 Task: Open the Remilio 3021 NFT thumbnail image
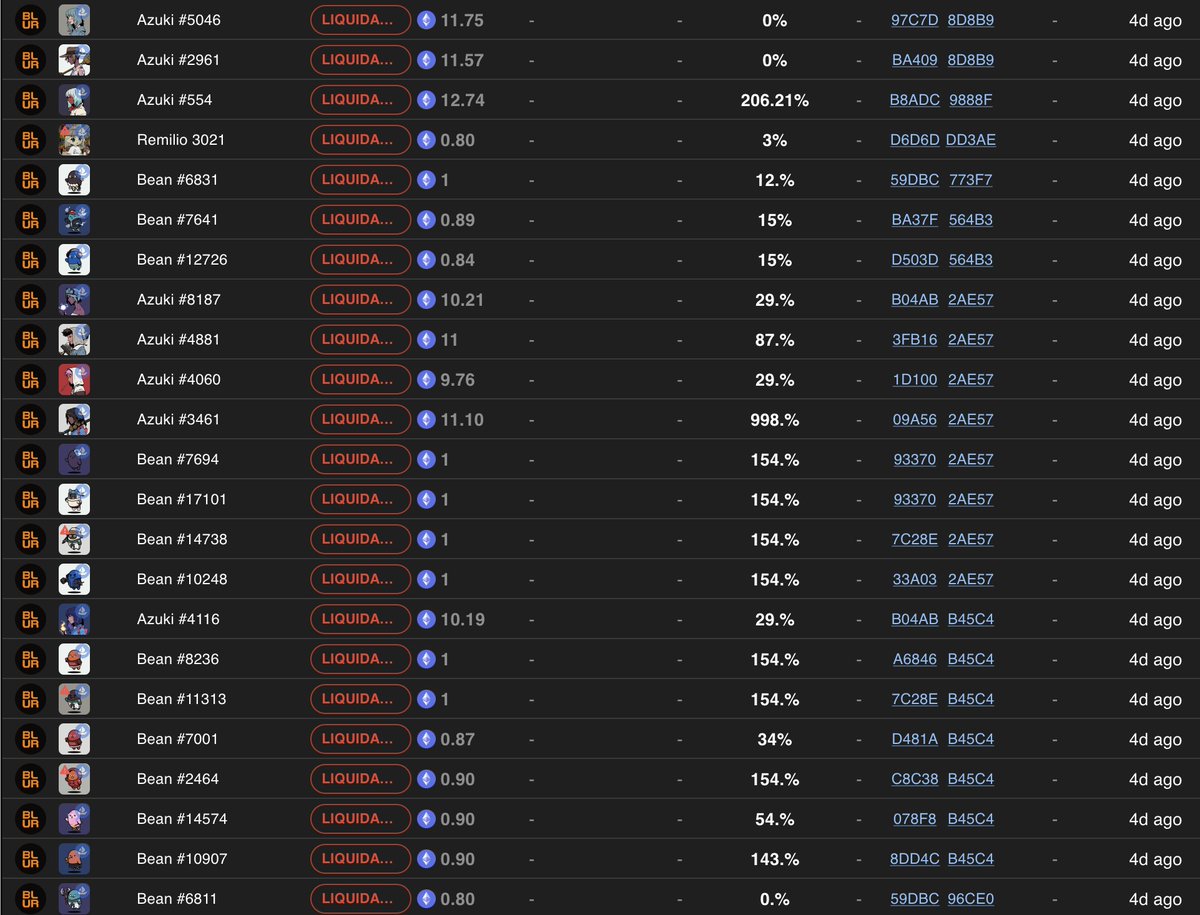75,140
